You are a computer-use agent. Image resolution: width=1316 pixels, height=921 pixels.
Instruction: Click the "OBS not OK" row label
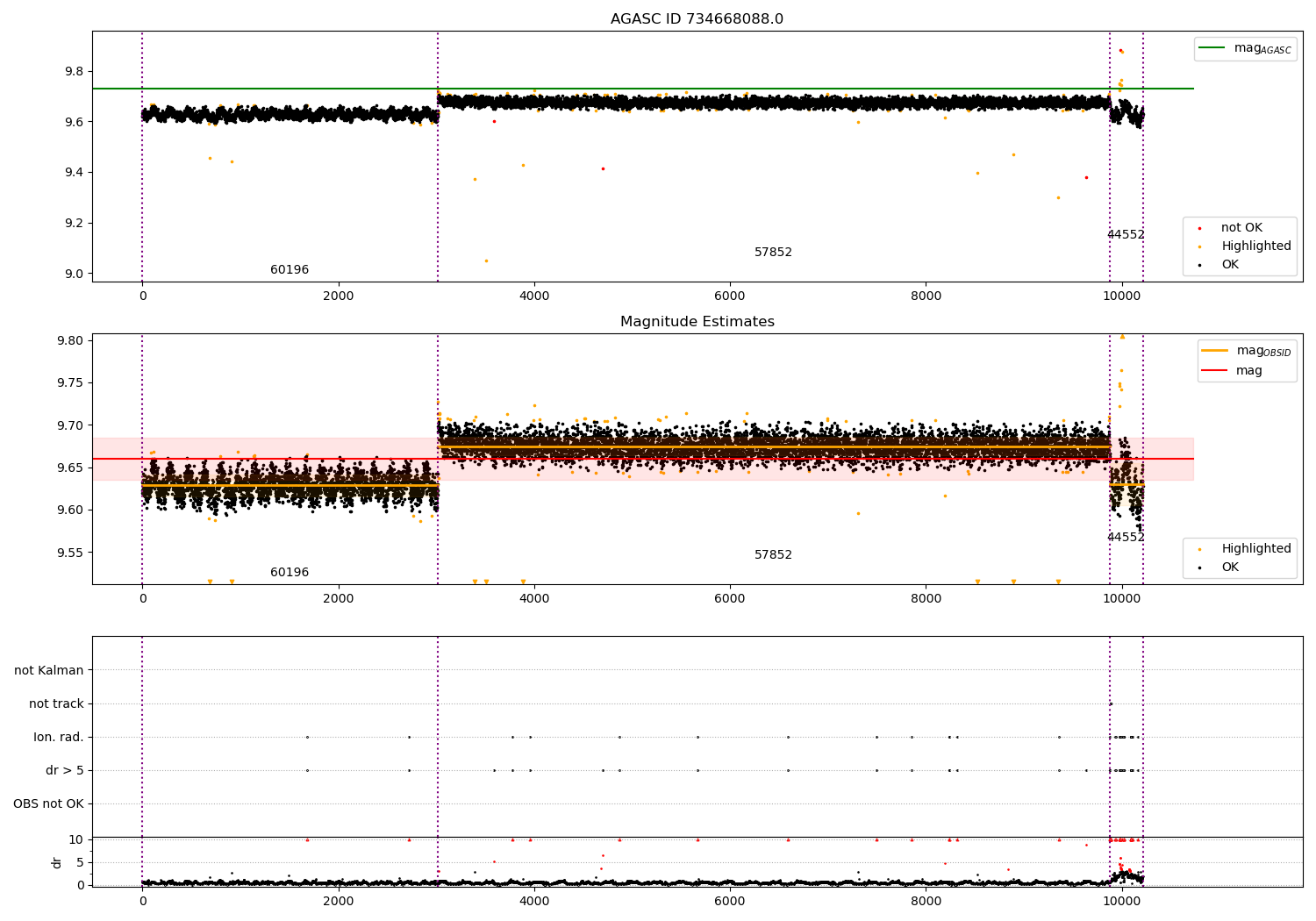point(48,804)
